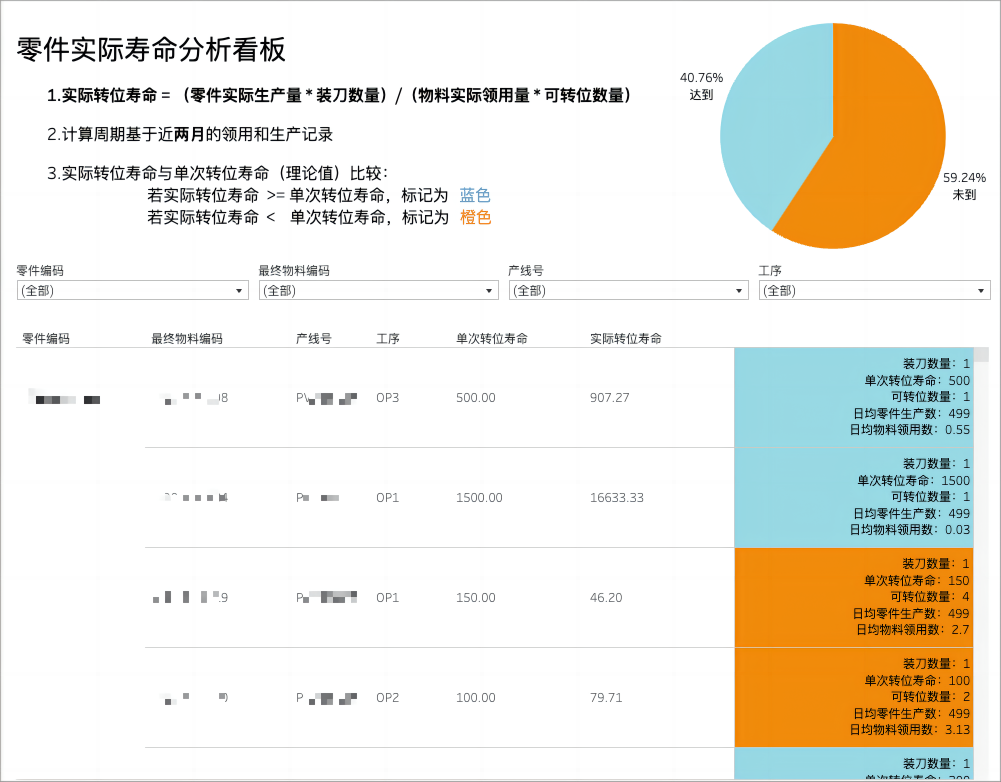Expand the 工序 filter dropdown
1001x782 pixels.
coord(874,291)
